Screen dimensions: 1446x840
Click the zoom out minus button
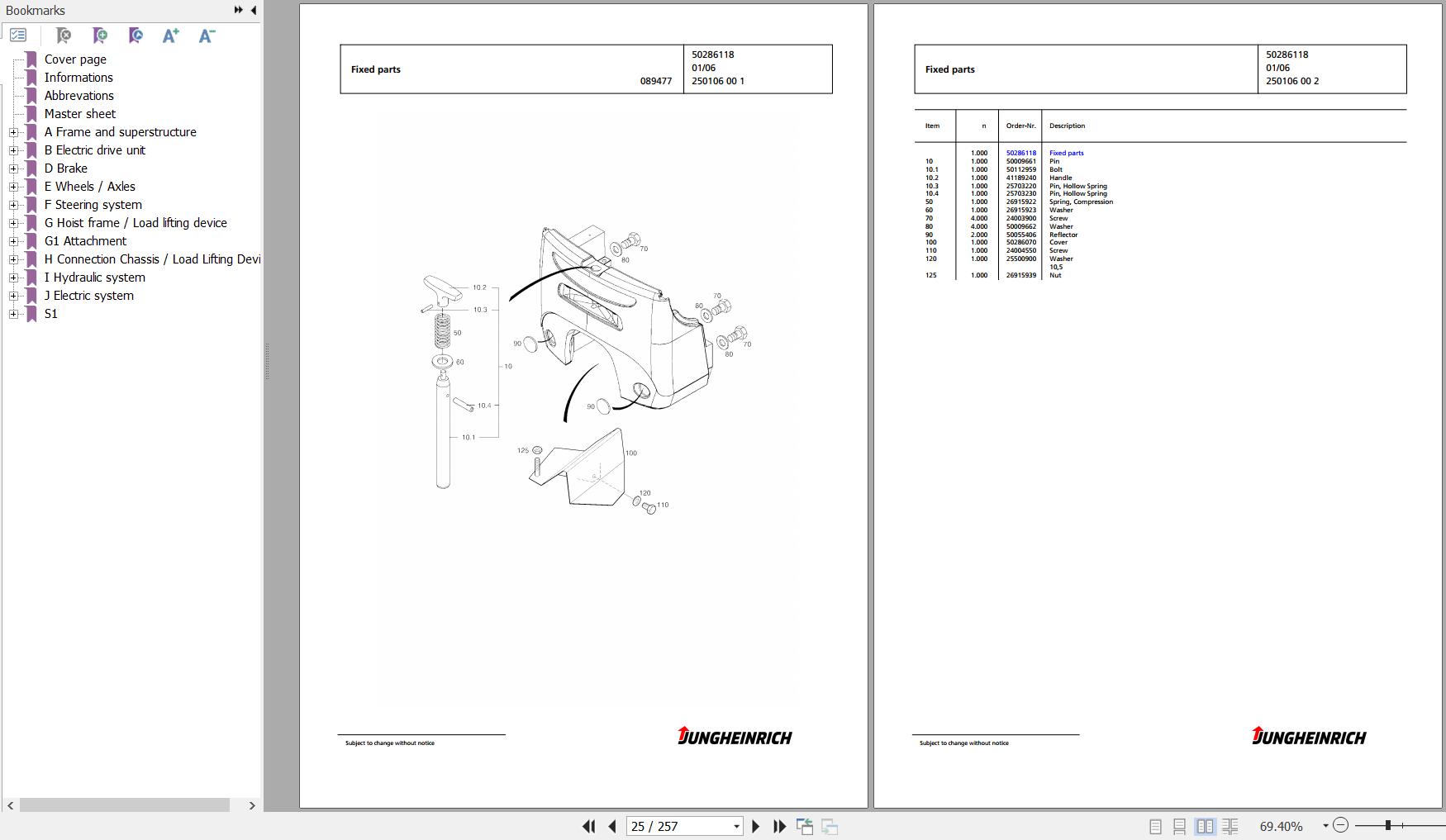(x=1341, y=825)
